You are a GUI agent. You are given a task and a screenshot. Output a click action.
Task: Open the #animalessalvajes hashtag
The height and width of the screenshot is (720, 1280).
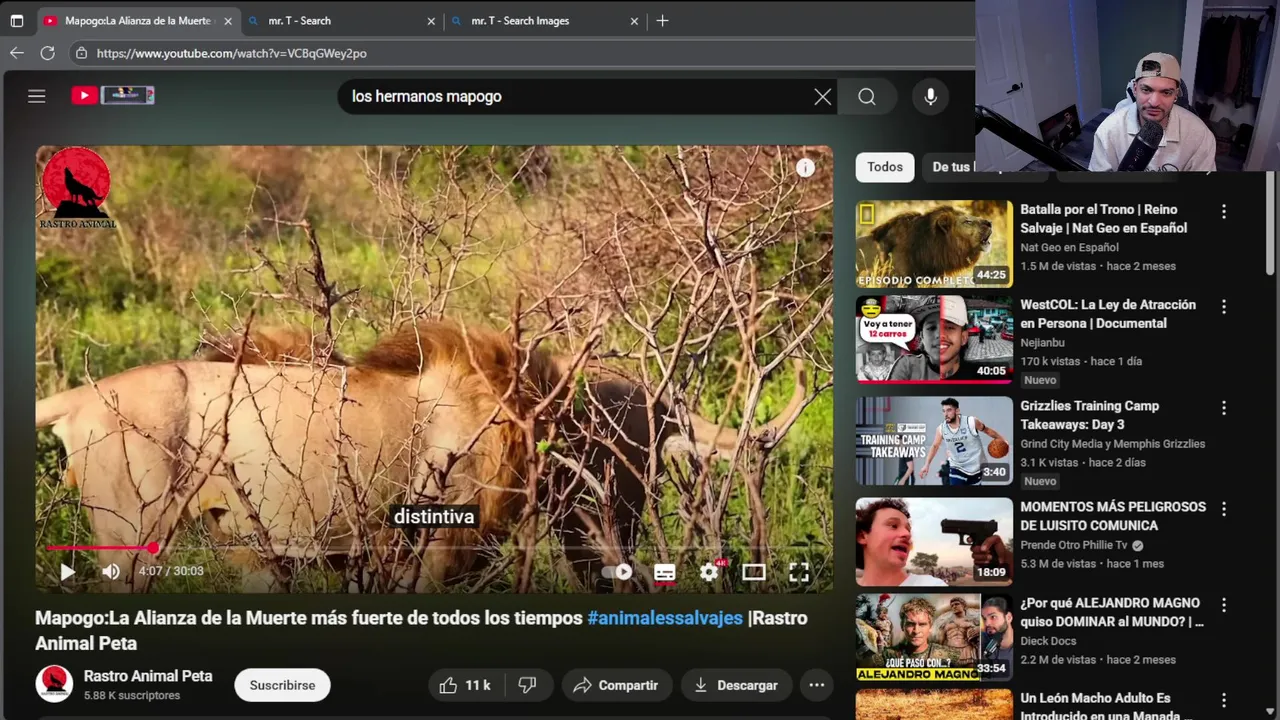[x=665, y=618]
